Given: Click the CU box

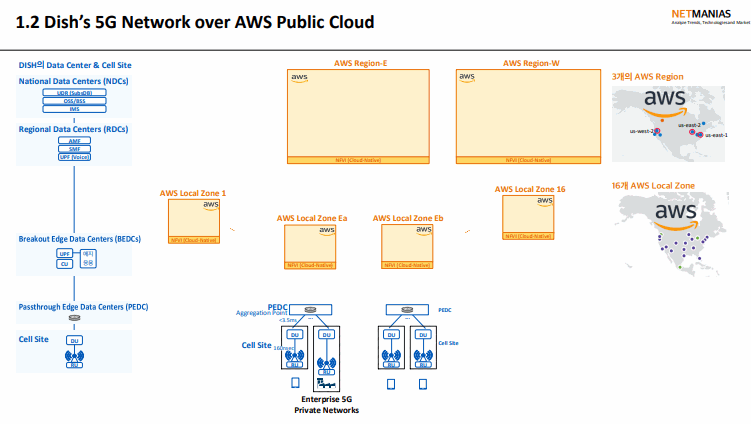Looking at the screenshot, I should (x=65, y=264).
